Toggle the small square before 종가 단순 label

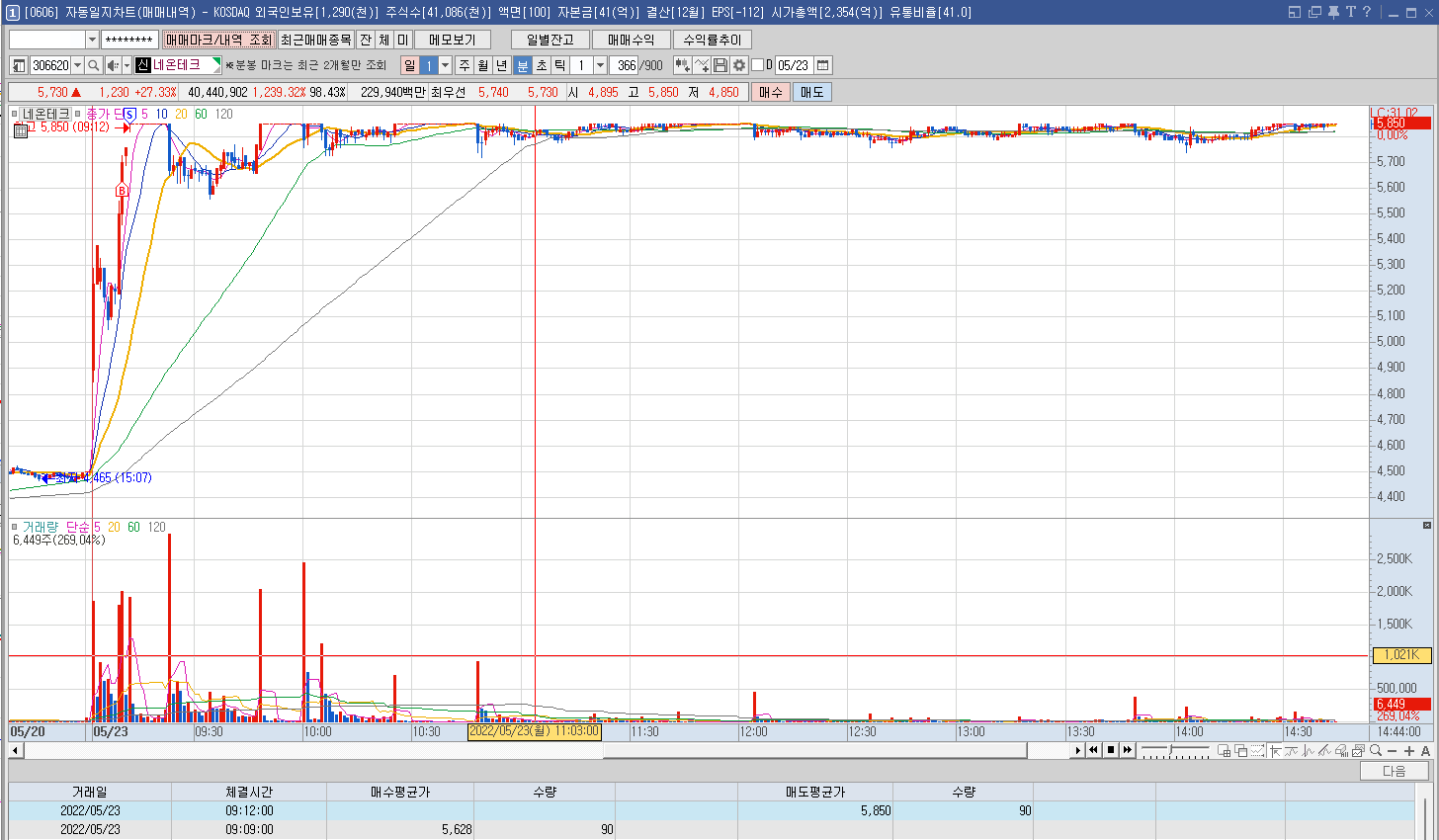click(x=78, y=114)
